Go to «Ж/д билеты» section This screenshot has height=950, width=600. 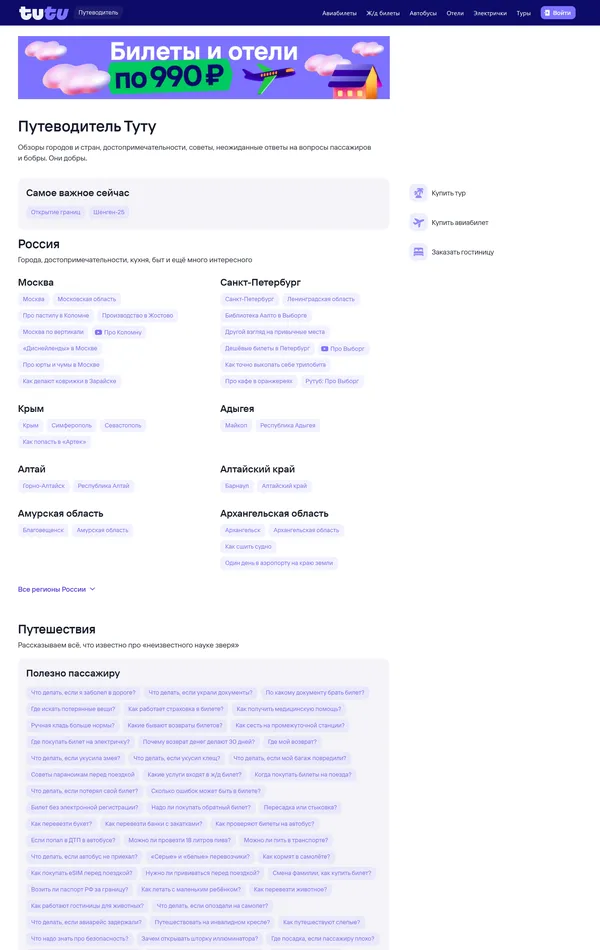tap(383, 13)
